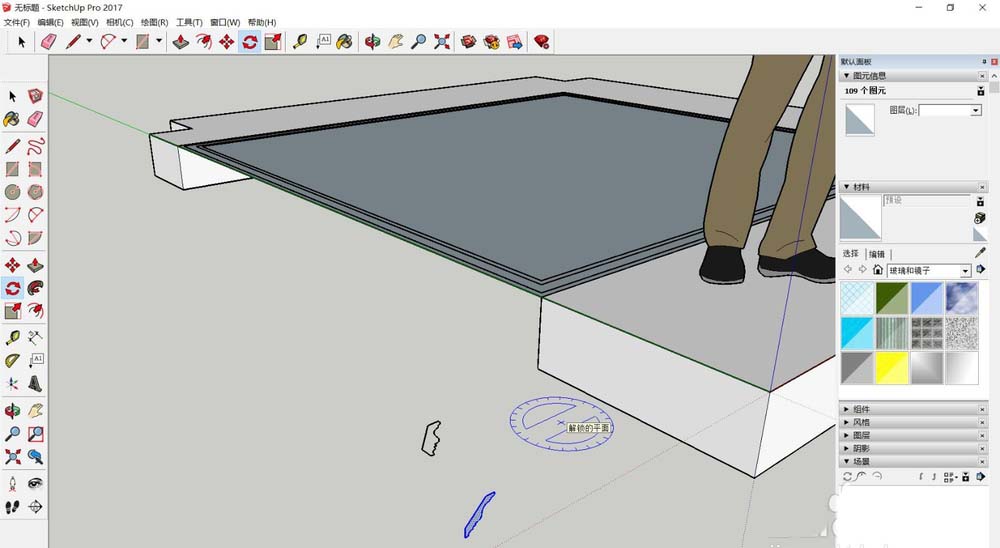This screenshot has width=1000, height=548.
Task: Open the Extension Warehouse ruby icon
Action: point(541,41)
